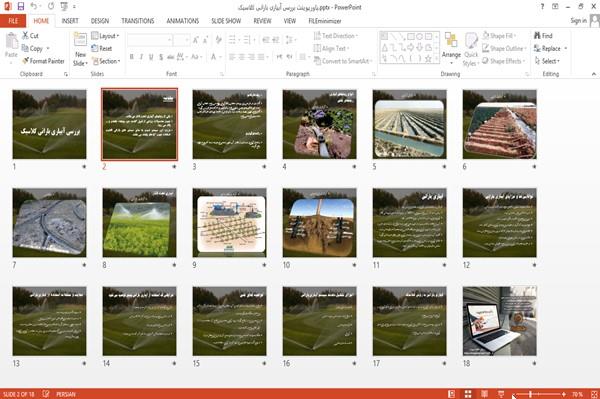
Task: Expand the shapes gallery more arrow
Action: click(437, 59)
